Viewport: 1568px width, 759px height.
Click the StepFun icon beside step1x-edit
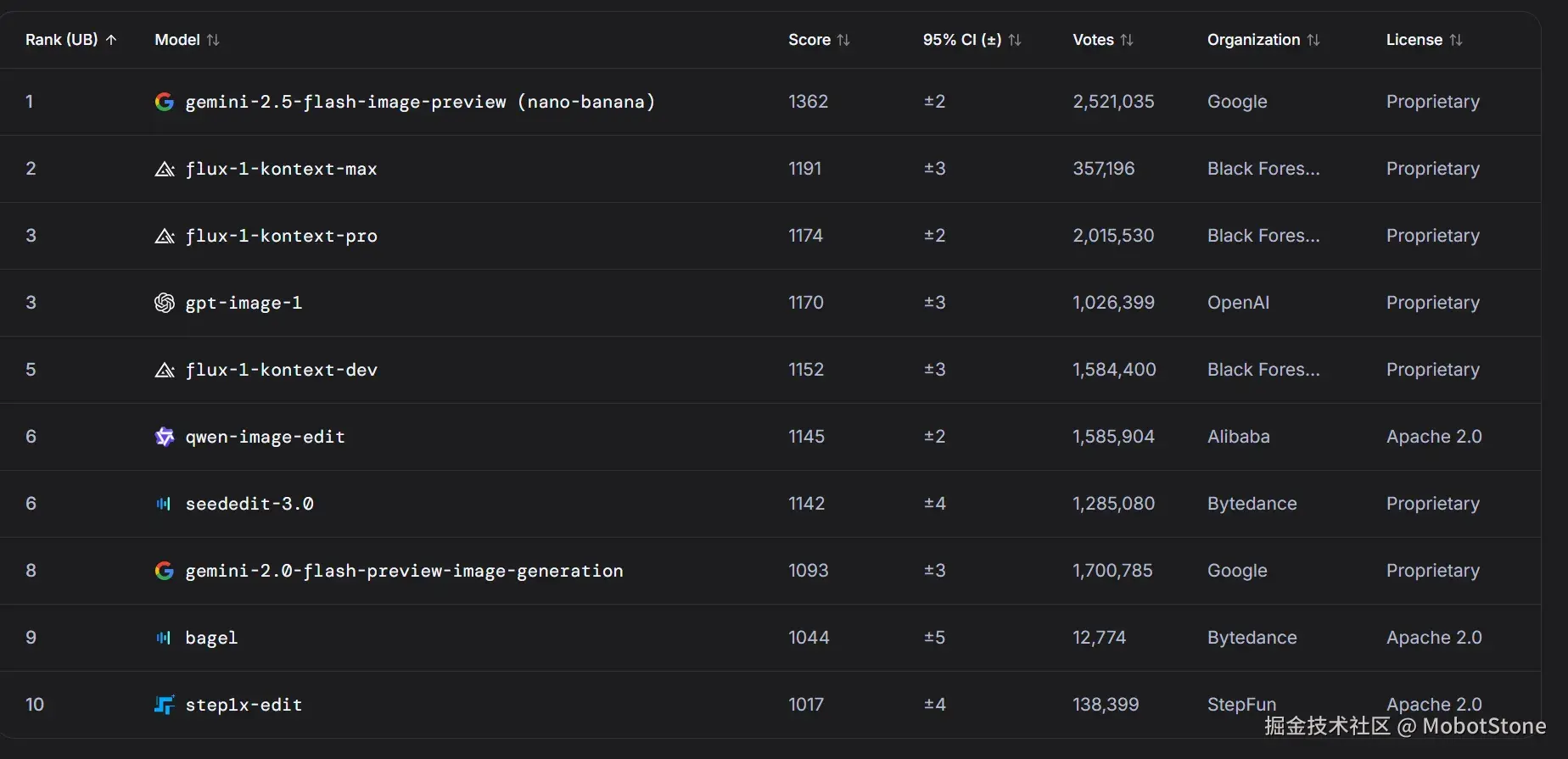tap(165, 705)
